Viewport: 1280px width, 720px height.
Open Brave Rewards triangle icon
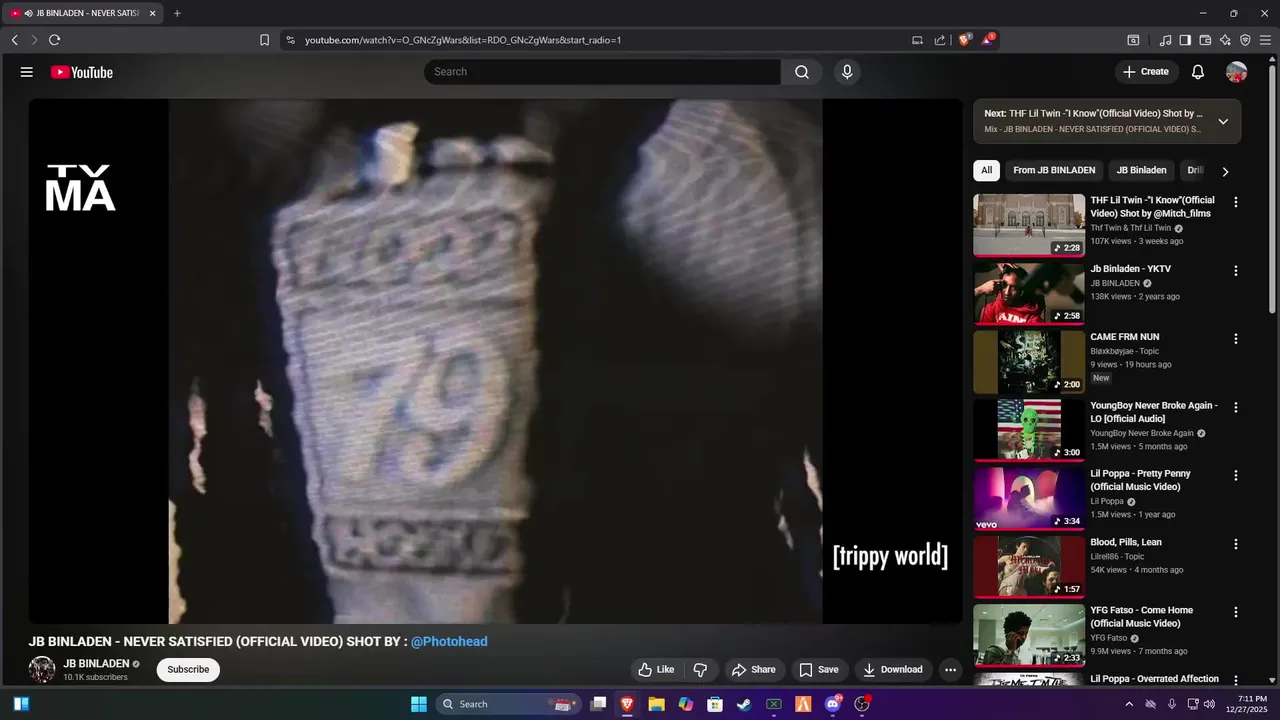[988, 40]
